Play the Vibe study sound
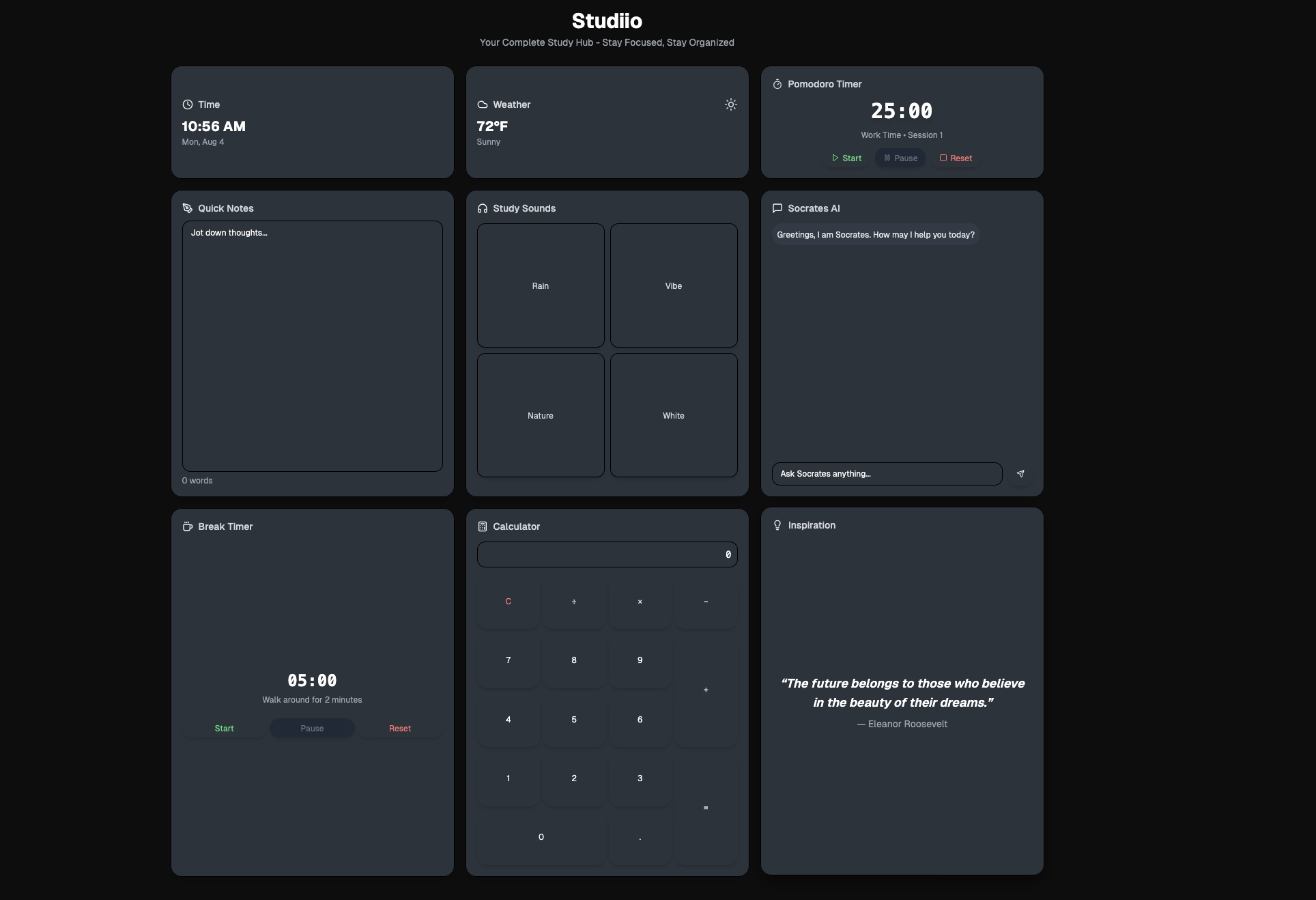This screenshot has width=1316, height=900. (x=674, y=285)
